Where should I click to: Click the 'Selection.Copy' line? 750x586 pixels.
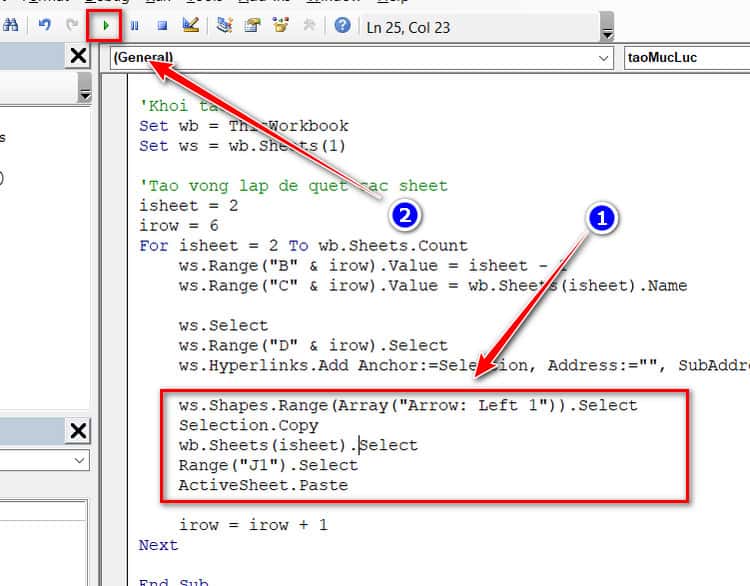point(248,425)
